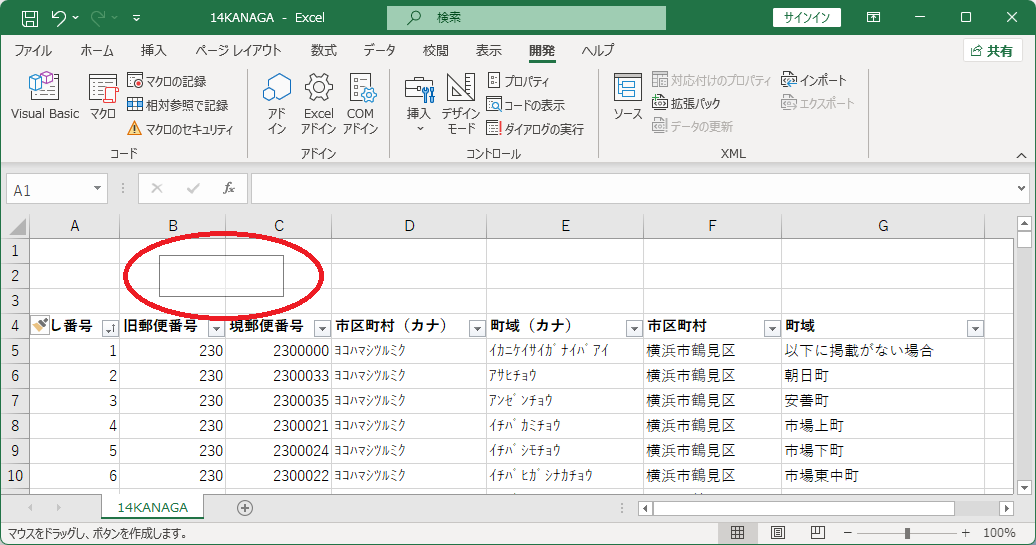This screenshot has height=545, width=1036.
Task: Click the 100% zoom level
Action: pos(999,532)
